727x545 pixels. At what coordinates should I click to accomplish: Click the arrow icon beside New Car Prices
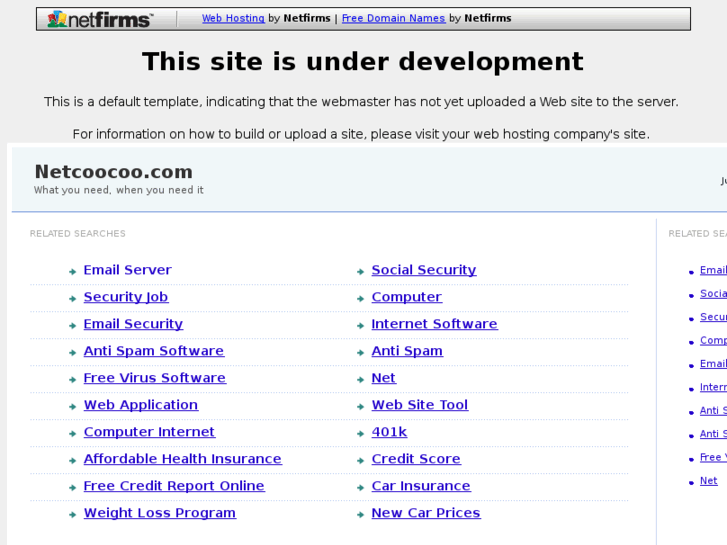click(x=361, y=514)
